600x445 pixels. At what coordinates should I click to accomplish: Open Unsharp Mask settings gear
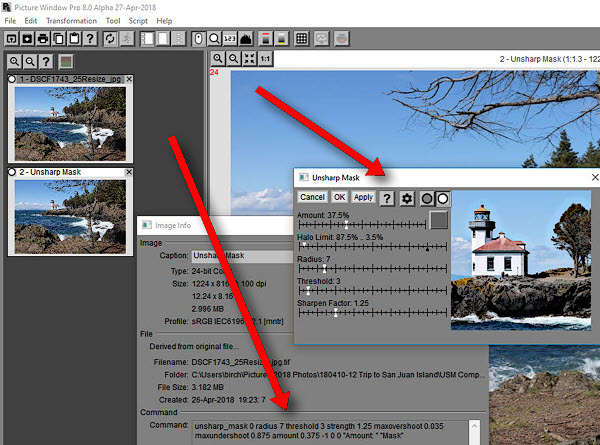(x=407, y=198)
